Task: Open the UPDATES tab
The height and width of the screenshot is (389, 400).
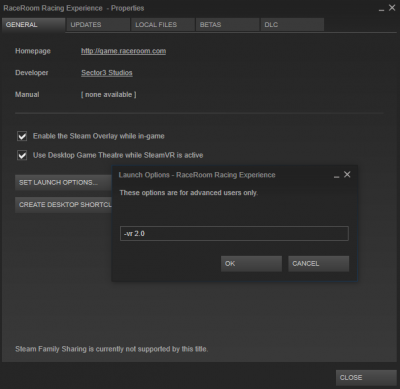Action: (98, 25)
